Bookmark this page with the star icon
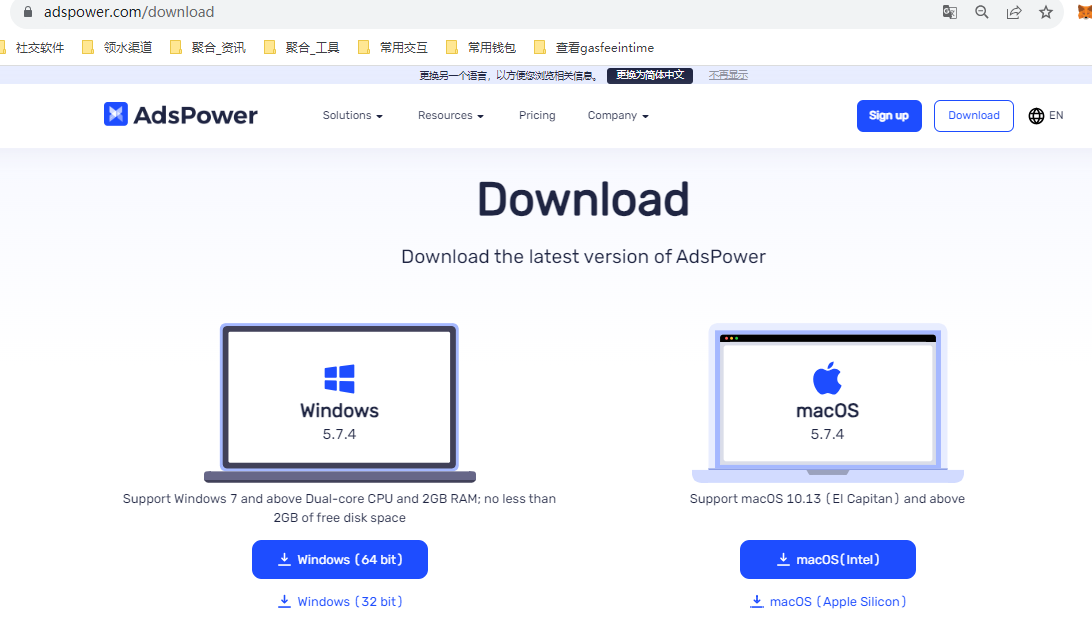Viewport: 1092px width, 629px height. pos(1046,12)
